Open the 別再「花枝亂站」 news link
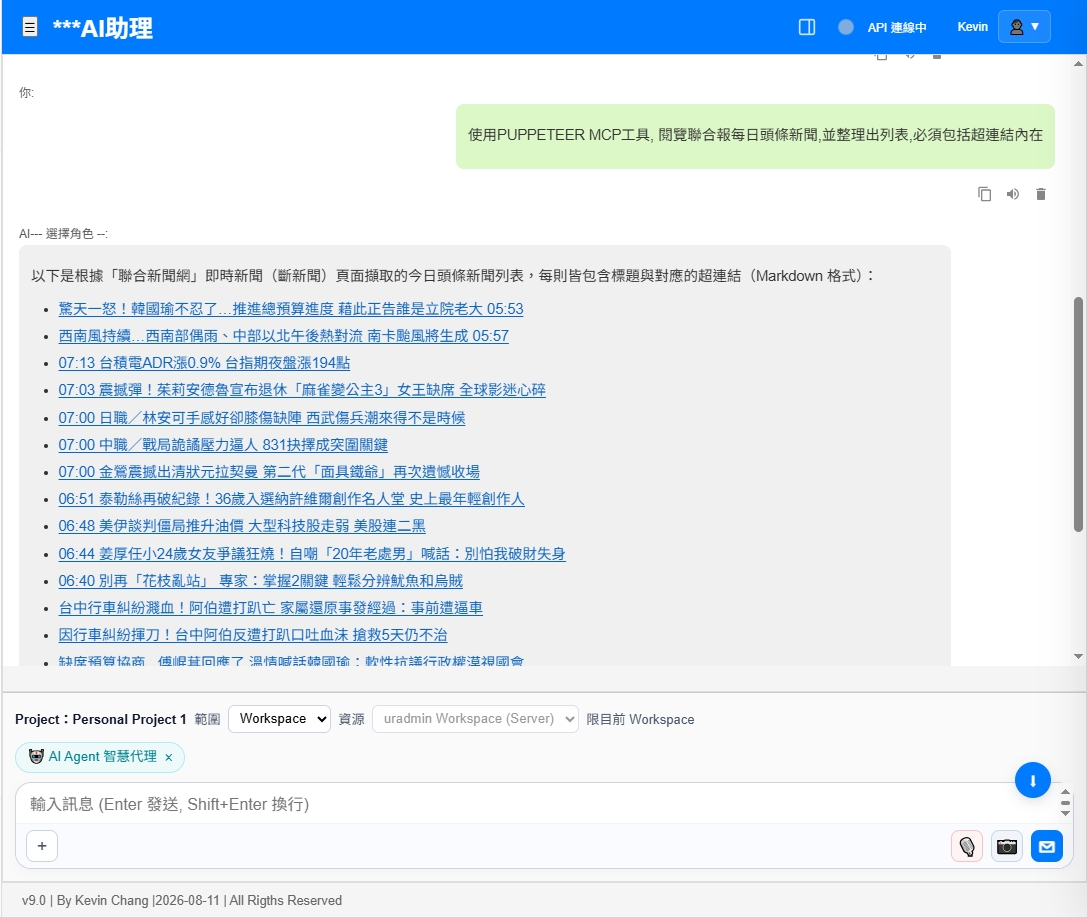 [x=260, y=580]
